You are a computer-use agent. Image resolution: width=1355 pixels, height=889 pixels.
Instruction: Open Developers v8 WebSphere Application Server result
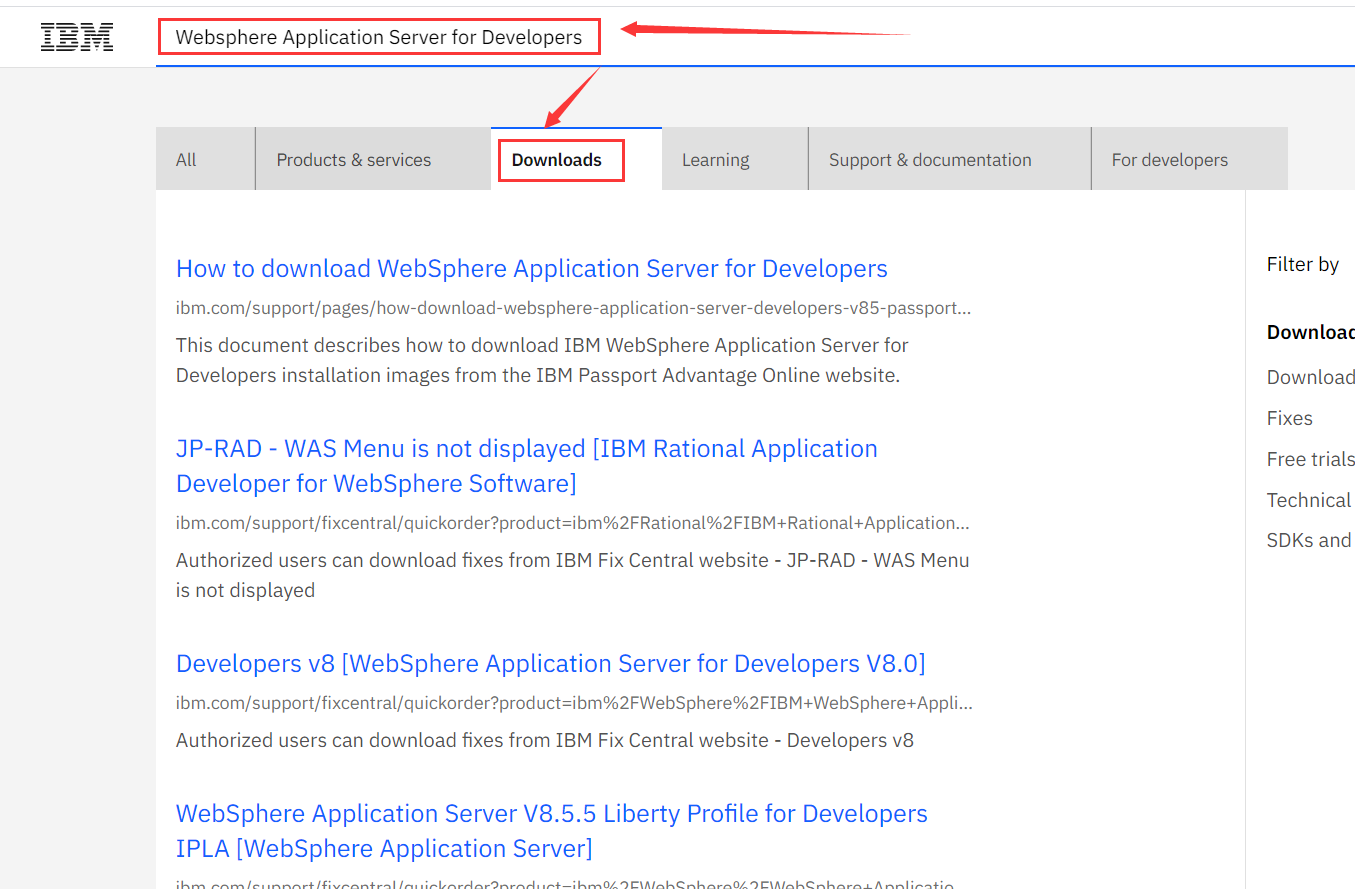[x=551, y=663]
